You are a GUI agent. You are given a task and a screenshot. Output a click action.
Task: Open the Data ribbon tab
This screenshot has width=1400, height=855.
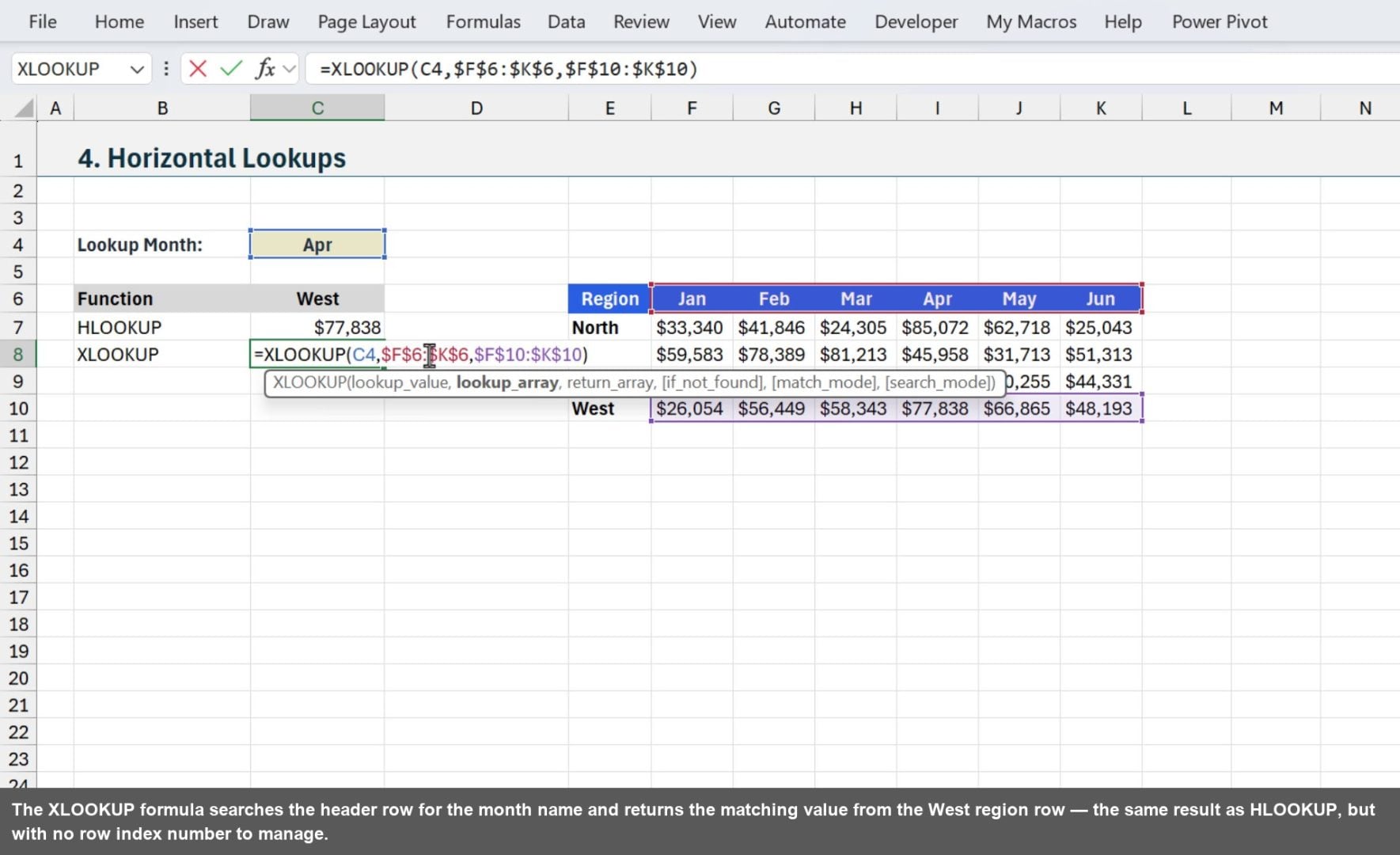pos(565,21)
